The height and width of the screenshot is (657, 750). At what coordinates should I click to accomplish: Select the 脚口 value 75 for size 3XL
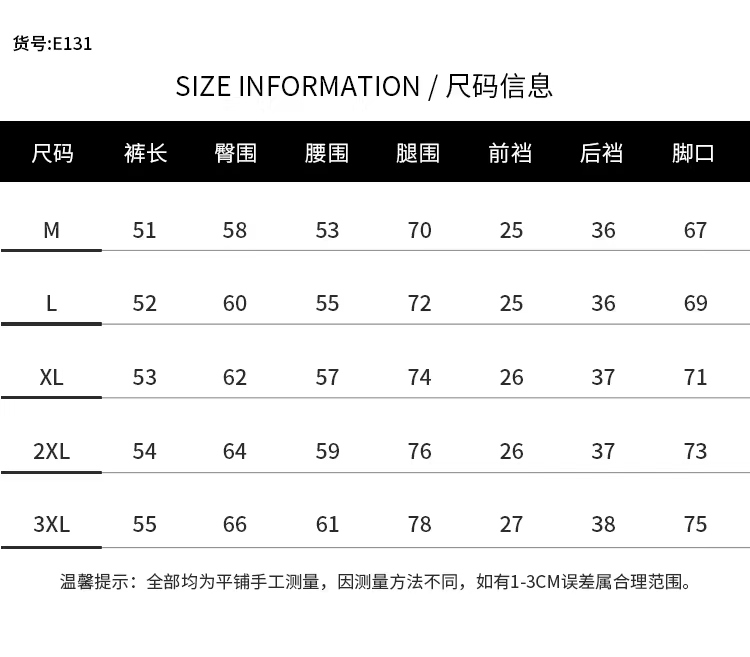tap(695, 524)
